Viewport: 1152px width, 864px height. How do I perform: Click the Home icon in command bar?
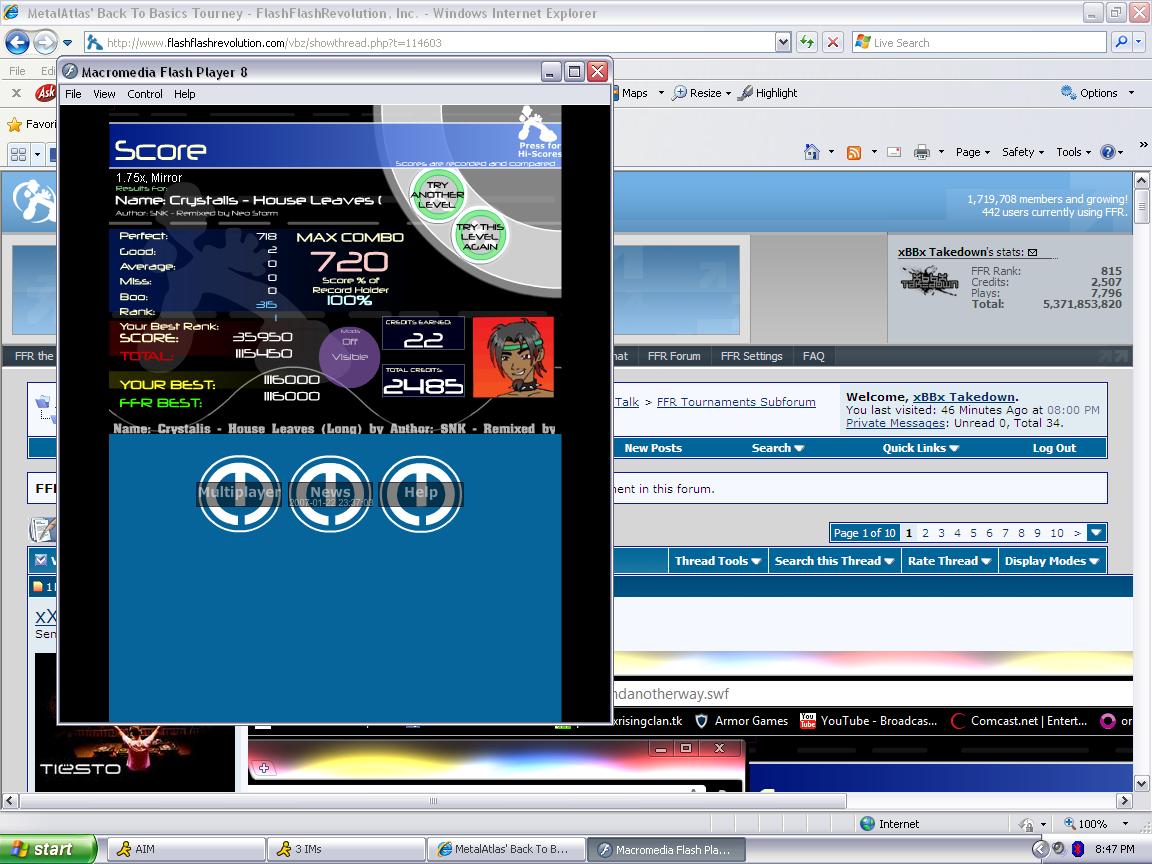[812, 152]
